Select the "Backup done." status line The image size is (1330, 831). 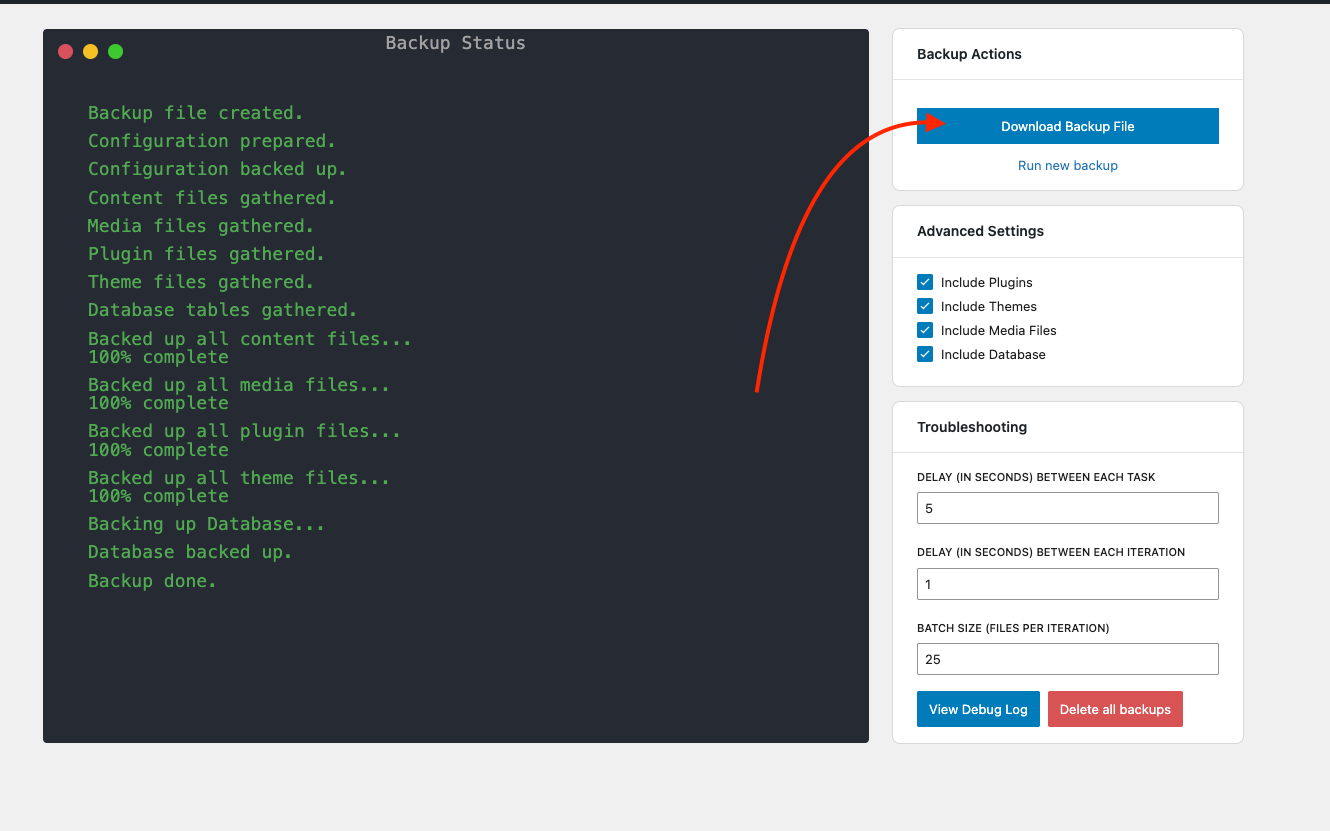point(152,581)
